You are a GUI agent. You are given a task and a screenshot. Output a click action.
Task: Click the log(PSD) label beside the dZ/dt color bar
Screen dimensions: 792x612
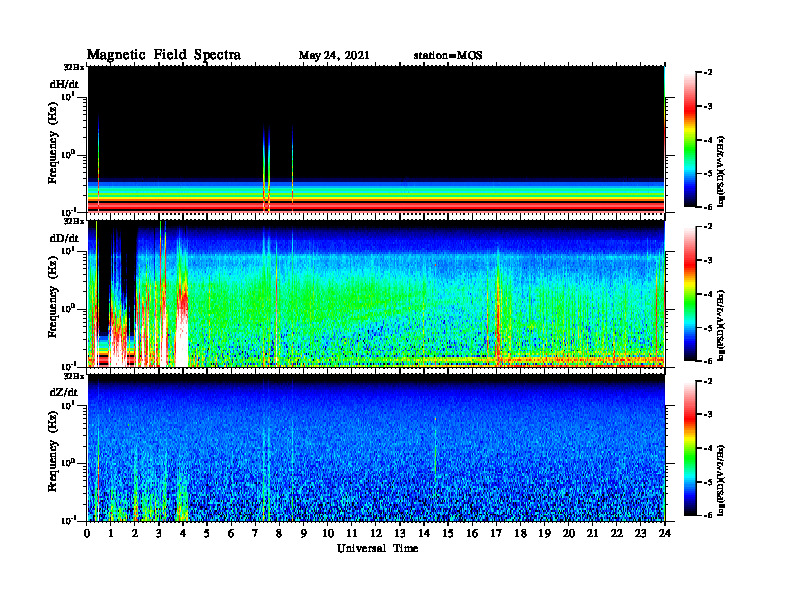(721, 480)
